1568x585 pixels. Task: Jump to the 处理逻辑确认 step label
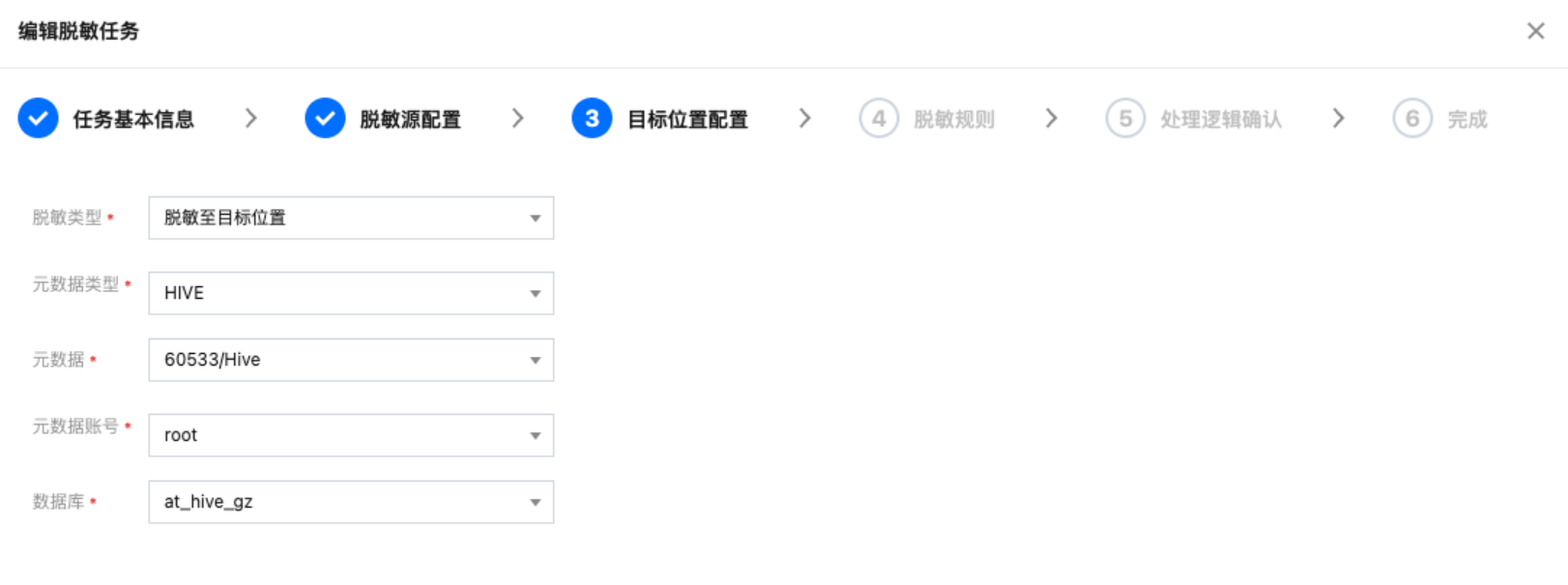(x=1221, y=120)
